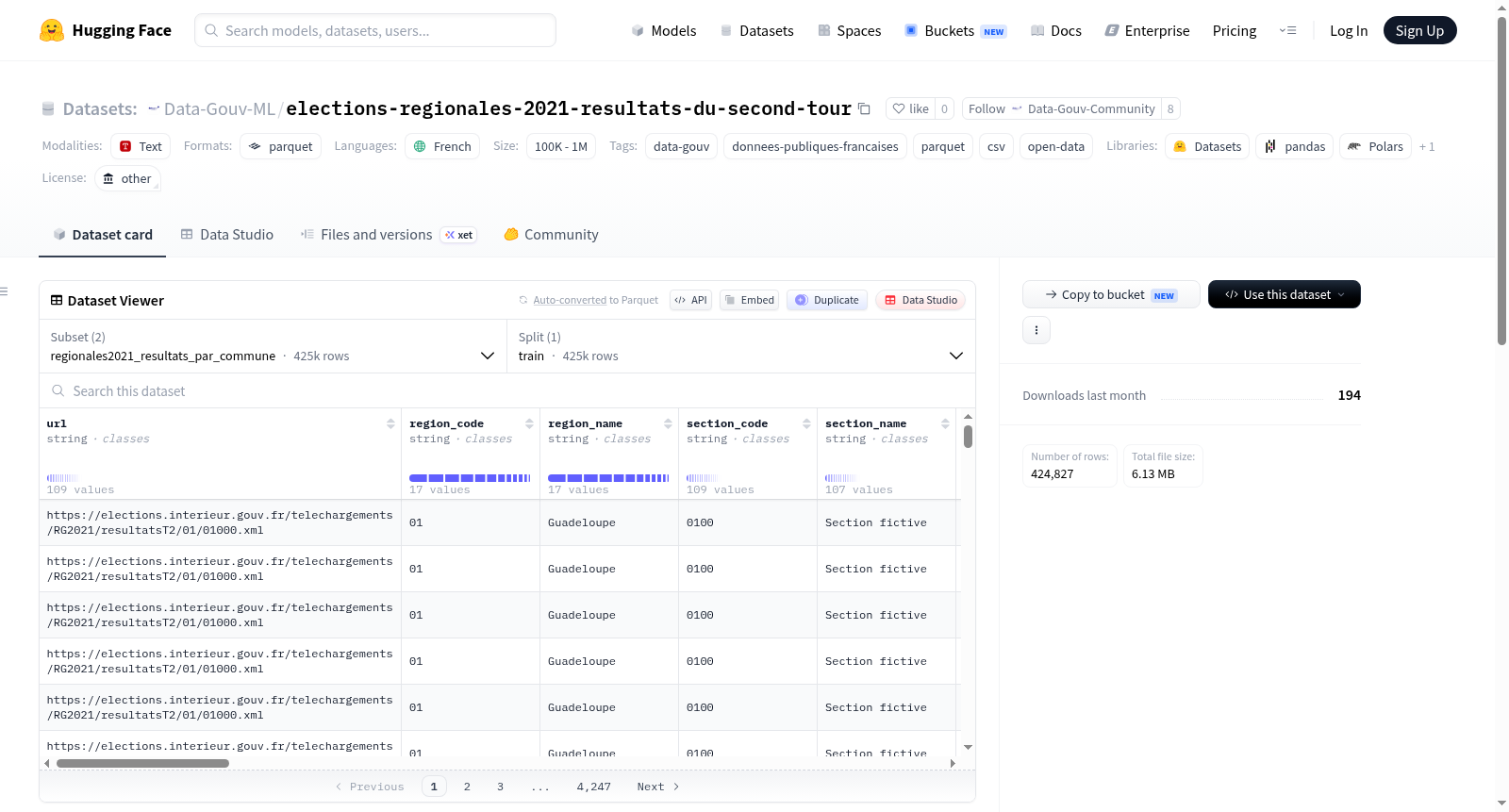This screenshot has width=1509, height=812.
Task: Open the left sidebar toggle icon
Action: (x=5, y=291)
